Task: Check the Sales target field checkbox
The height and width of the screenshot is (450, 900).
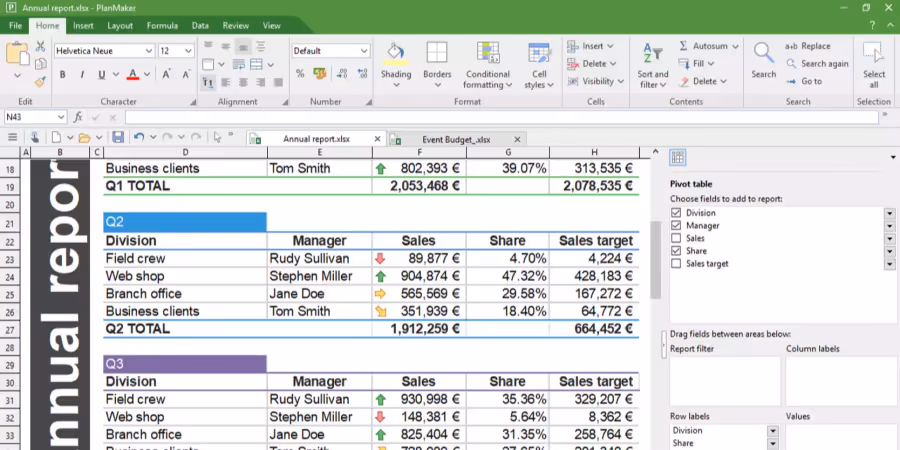Action: point(676,263)
